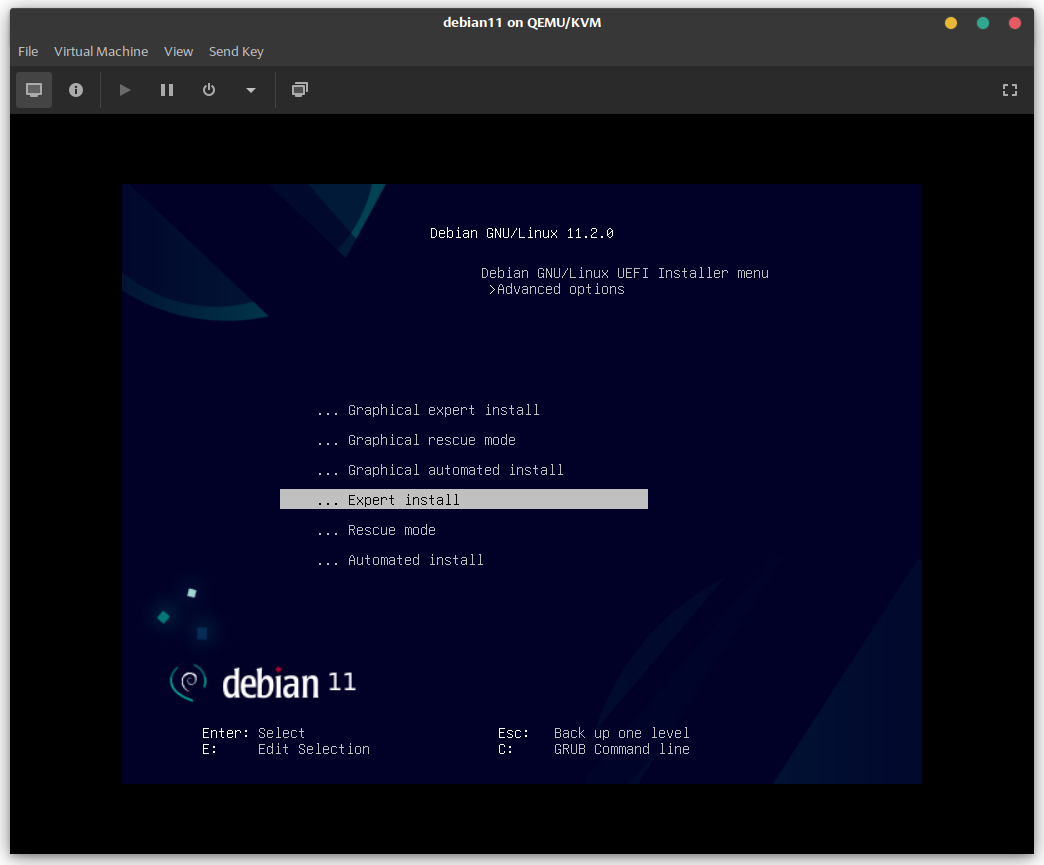Select Graphical expert install entry
This screenshot has height=865, width=1044.
(443, 410)
